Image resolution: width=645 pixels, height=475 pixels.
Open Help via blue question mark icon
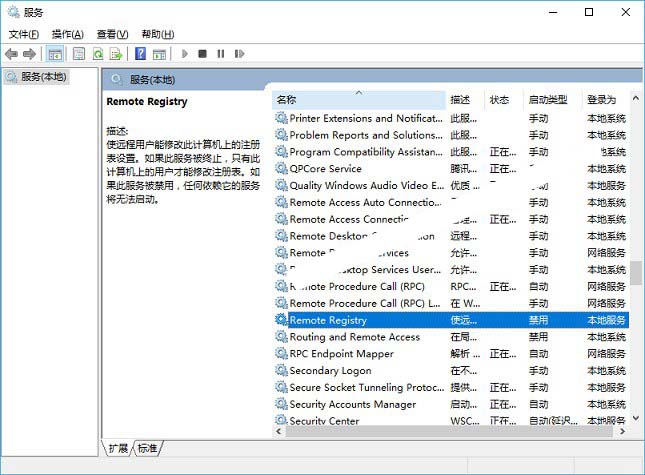[141, 54]
